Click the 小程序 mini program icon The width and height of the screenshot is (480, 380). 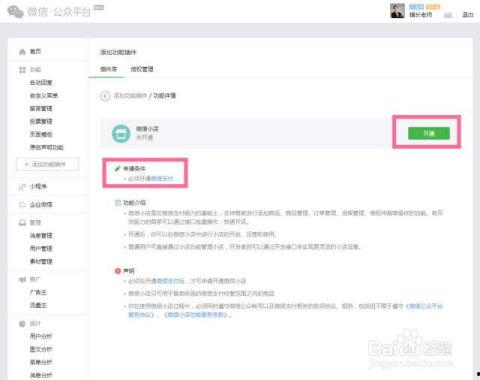(x=22, y=187)
